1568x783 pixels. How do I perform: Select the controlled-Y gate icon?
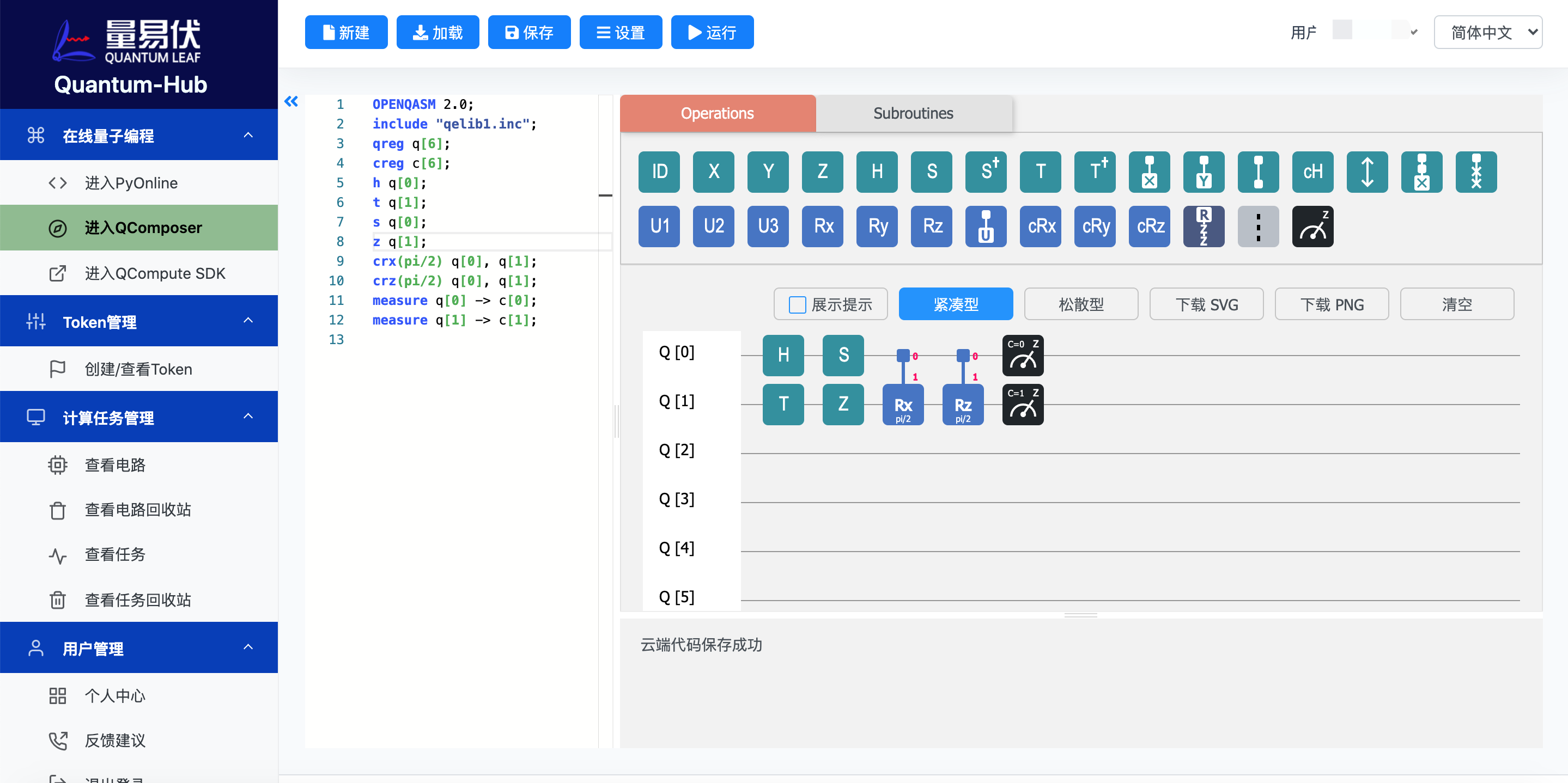1204,172
